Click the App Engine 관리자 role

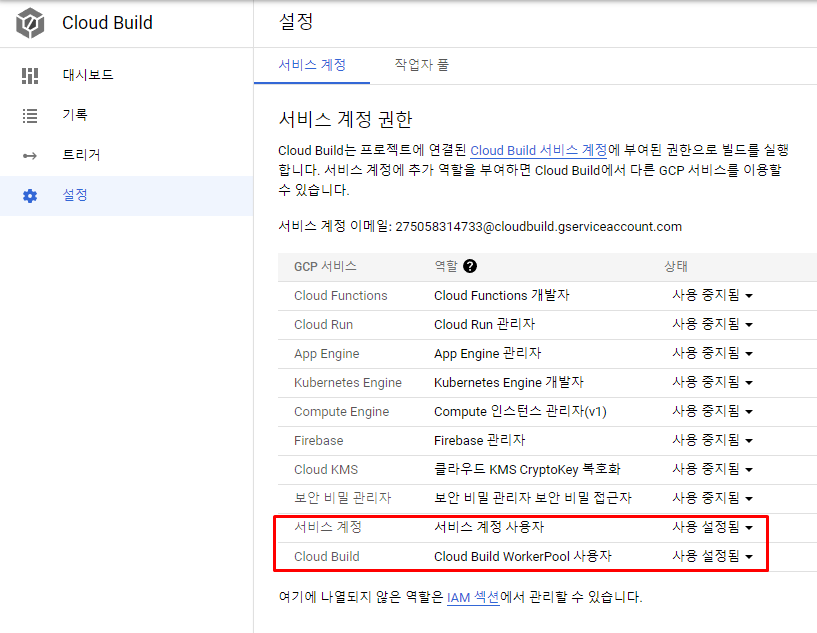[x=488, y=354]
